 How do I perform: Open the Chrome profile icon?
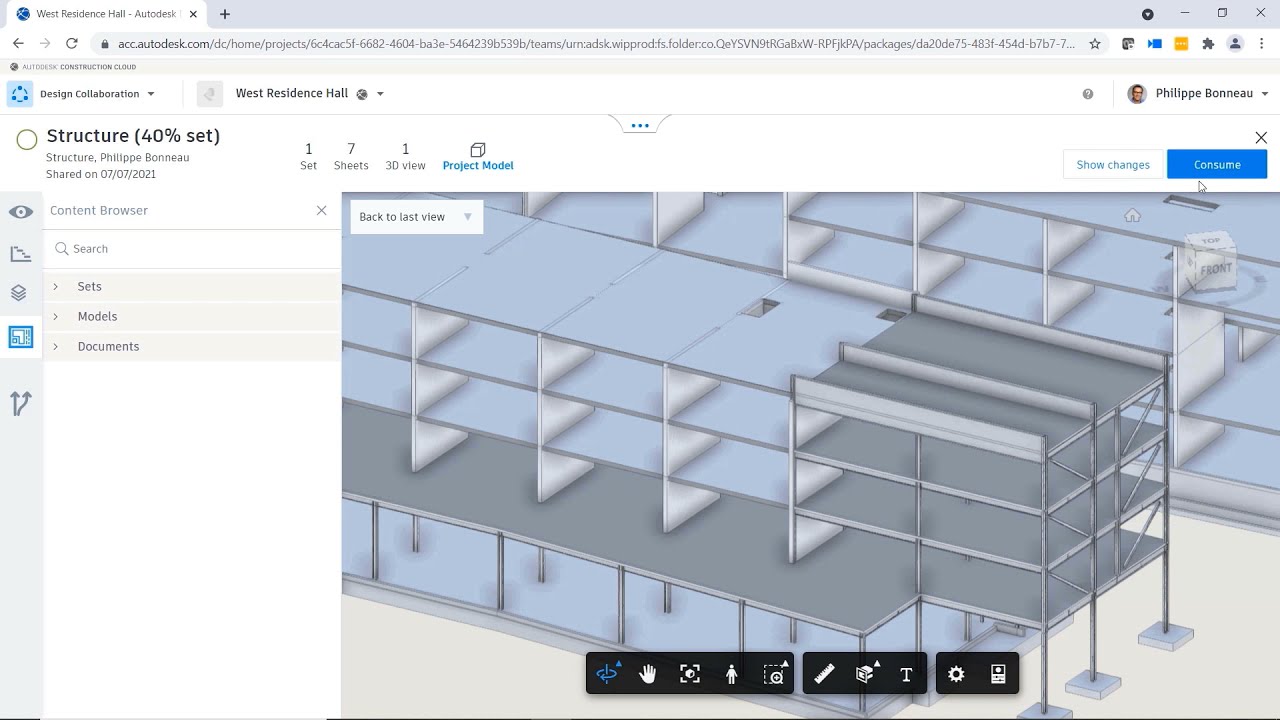point(1235,44)
